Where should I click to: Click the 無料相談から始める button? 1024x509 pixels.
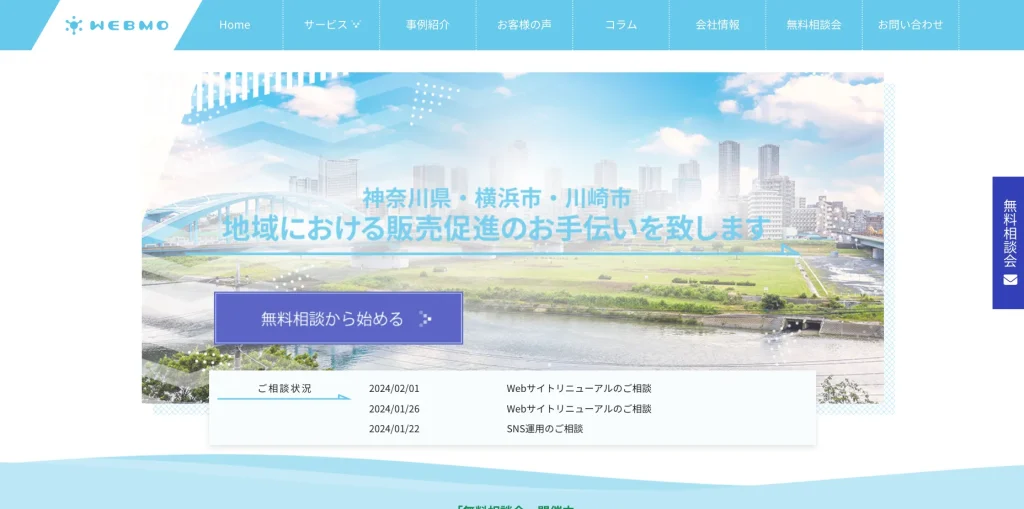[x=338, y=318]
